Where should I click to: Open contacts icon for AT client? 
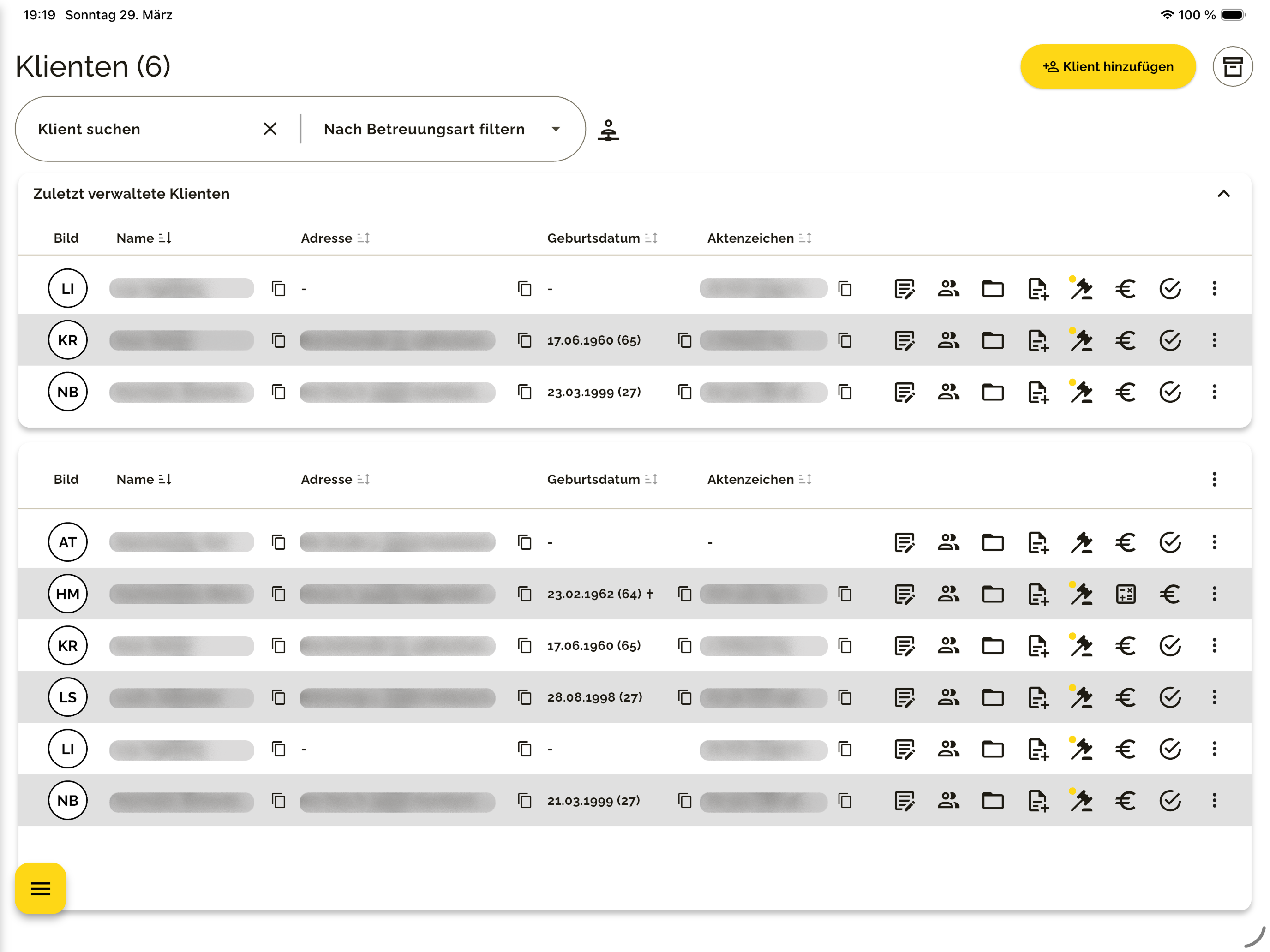tap(948, 542)
